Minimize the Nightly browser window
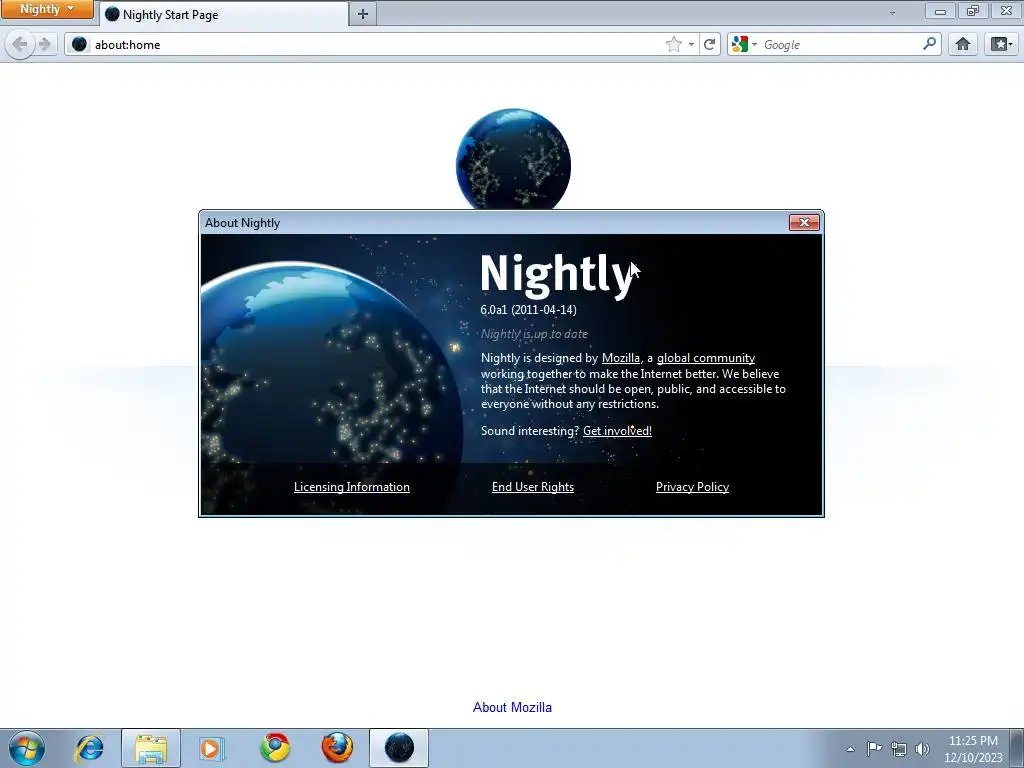 [940, 11]
